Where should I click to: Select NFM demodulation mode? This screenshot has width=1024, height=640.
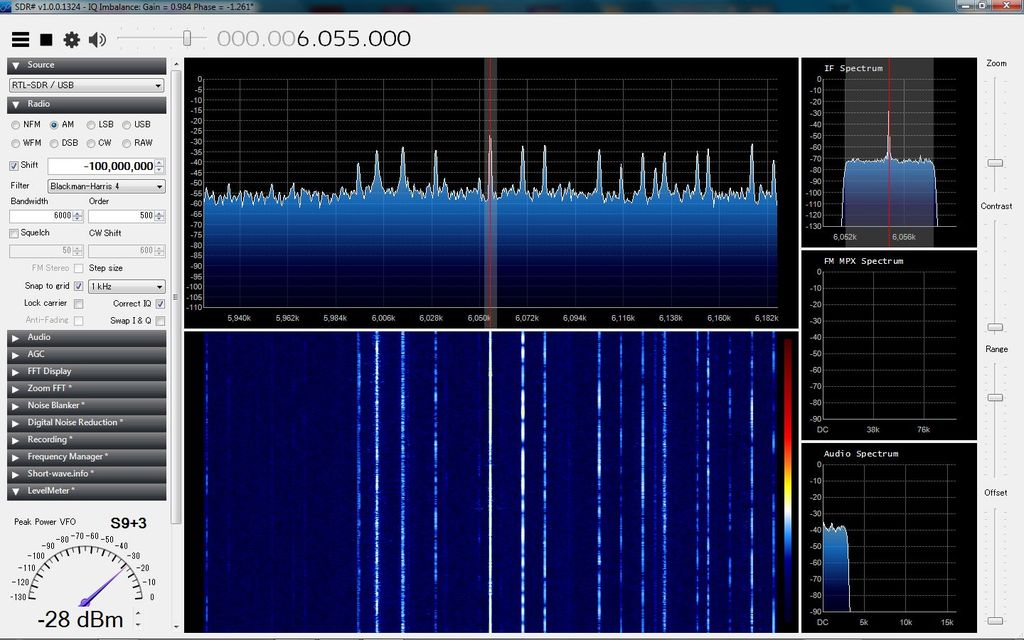(15, 125)
